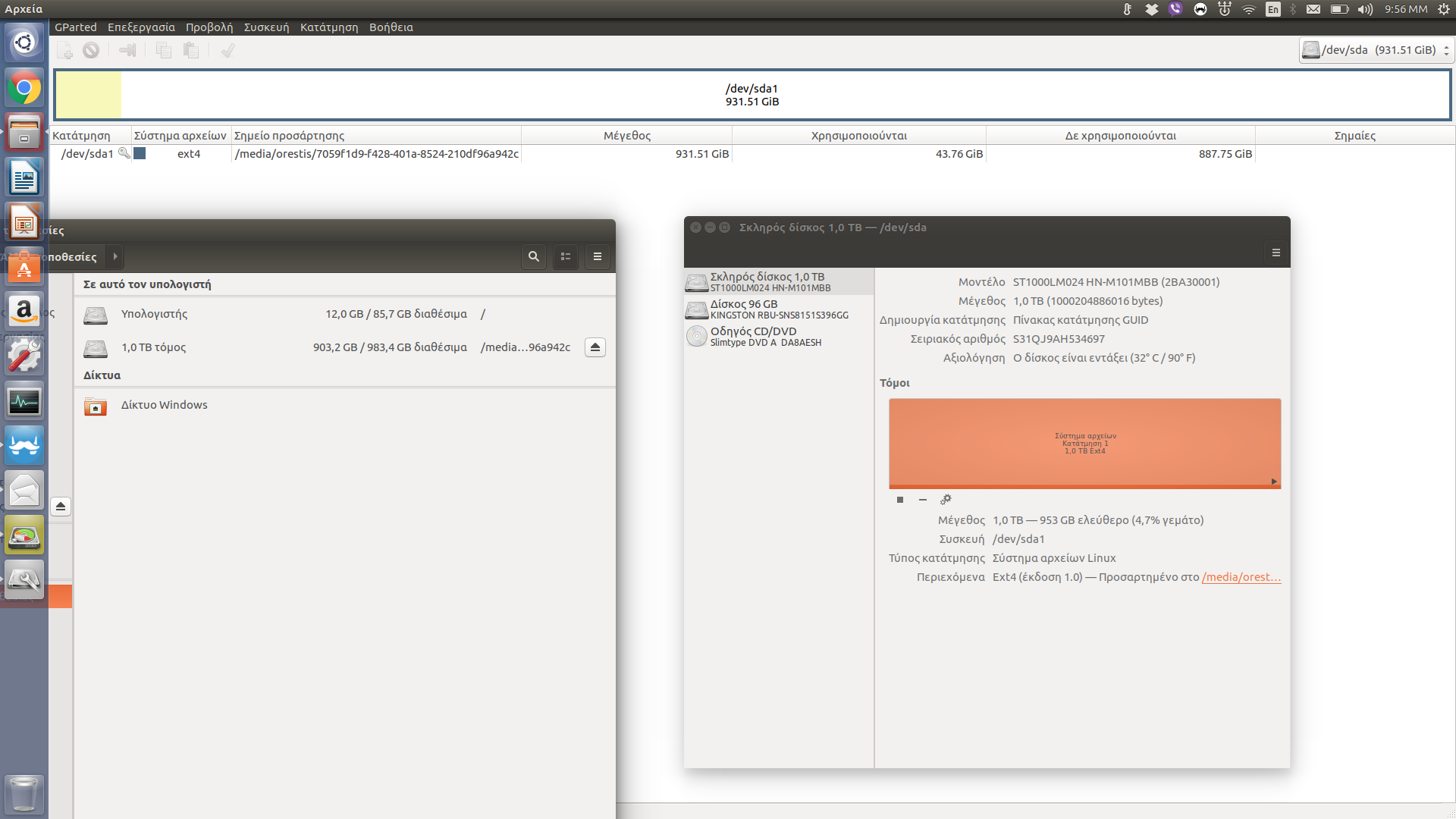Click GParted paste partition toolbar icon
The image size is (1456, 819).
click(191, 50)
